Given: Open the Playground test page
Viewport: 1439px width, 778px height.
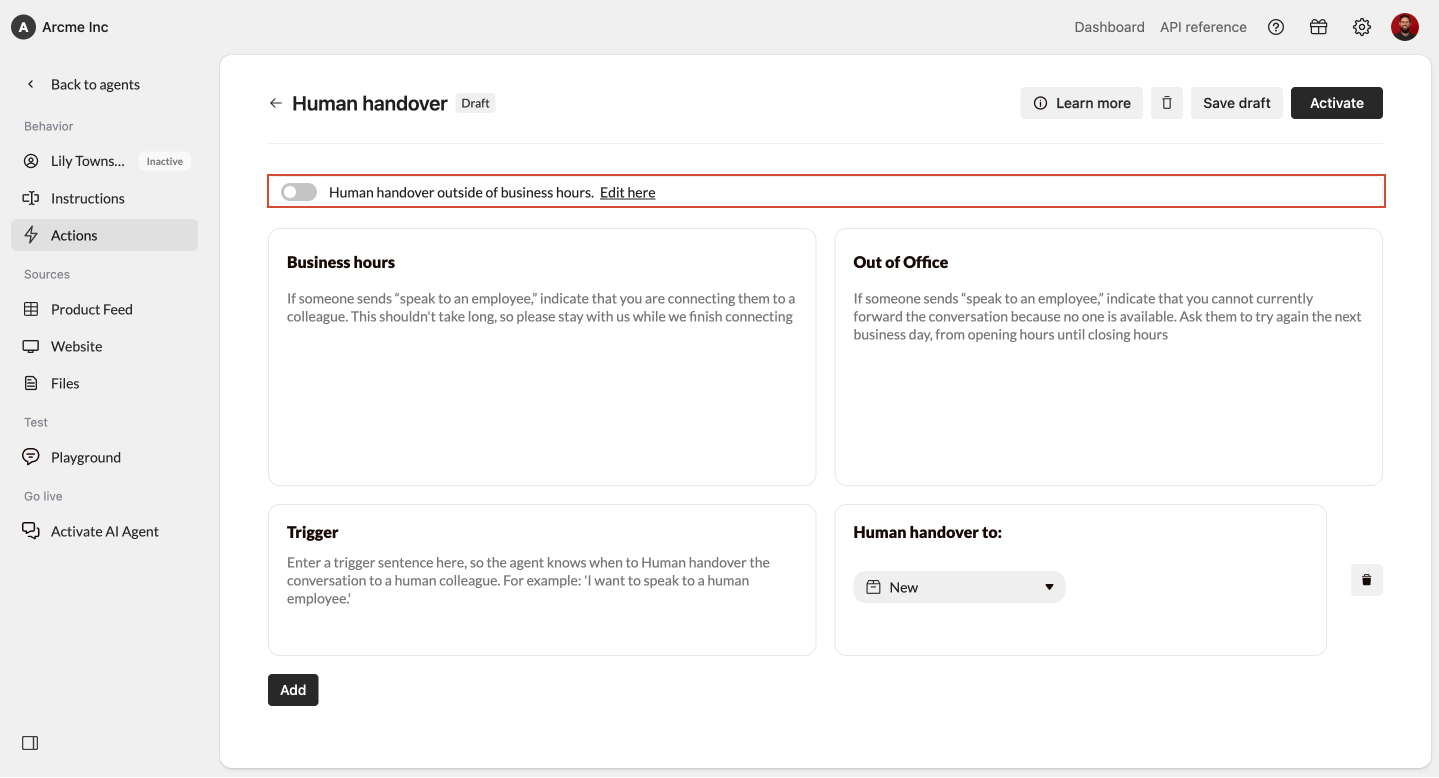Looking at the screenshot, I should click(105, 457).
